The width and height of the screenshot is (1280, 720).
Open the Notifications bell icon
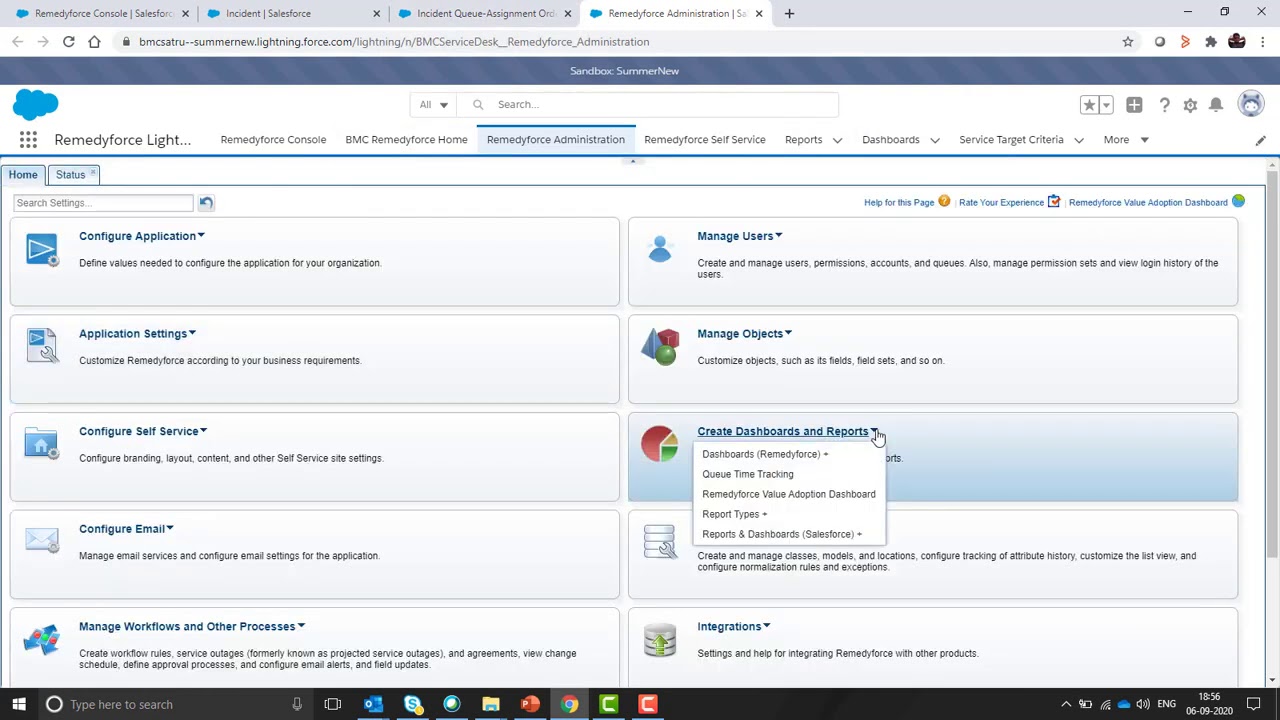click(1216, 105)
